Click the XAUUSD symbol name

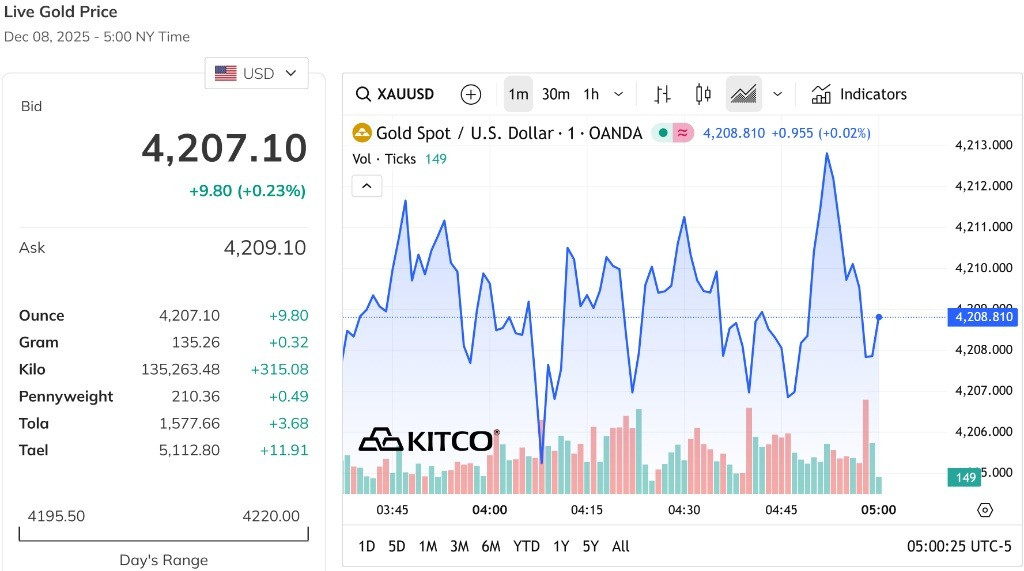[x=405, y=94]
